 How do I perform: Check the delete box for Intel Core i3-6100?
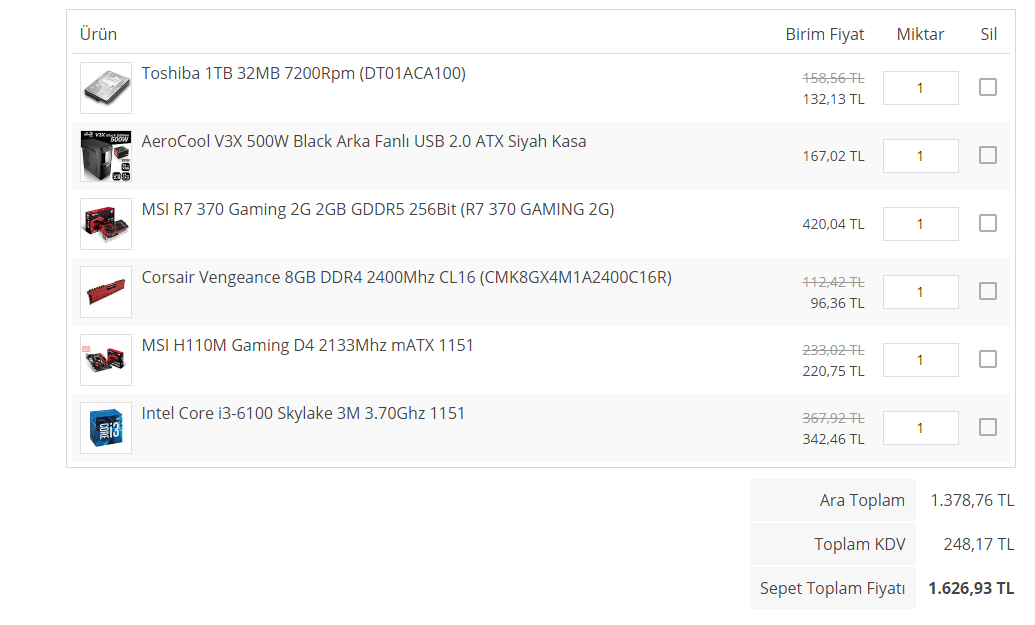click(x=987, y=427)
